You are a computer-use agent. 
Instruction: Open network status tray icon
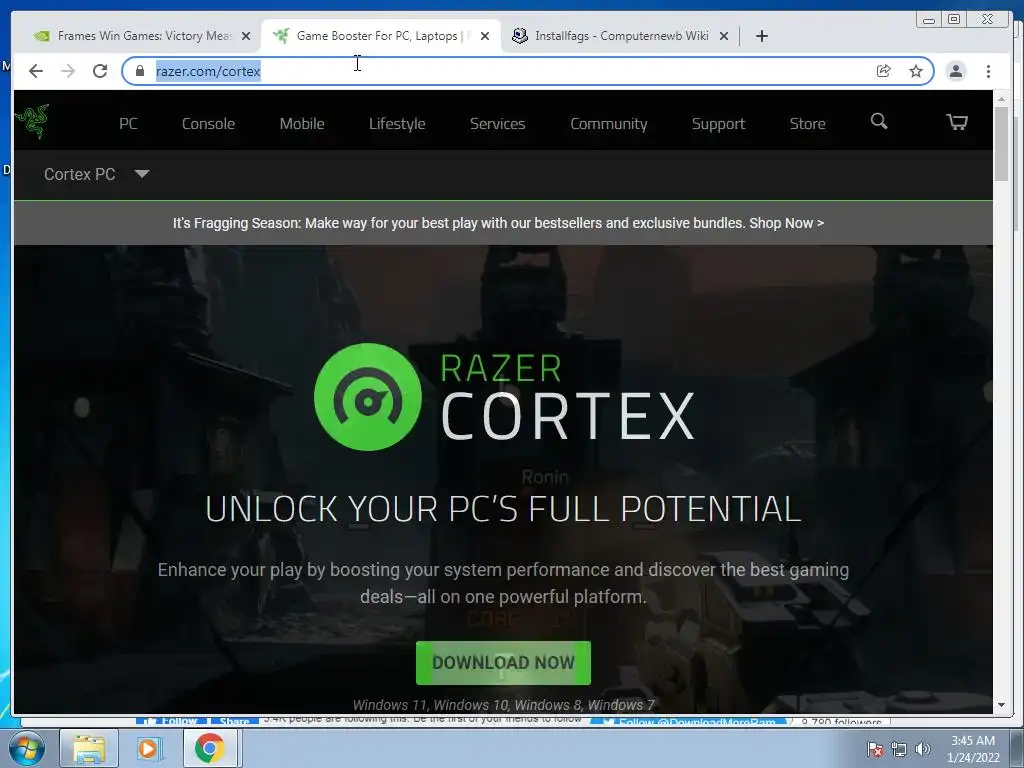pyautogui.click(x=899, y=749)
